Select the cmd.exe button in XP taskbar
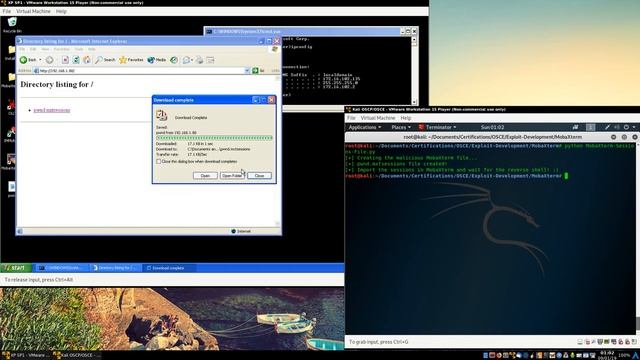This screenshot has width=640, height=360. tap(61, 268)
